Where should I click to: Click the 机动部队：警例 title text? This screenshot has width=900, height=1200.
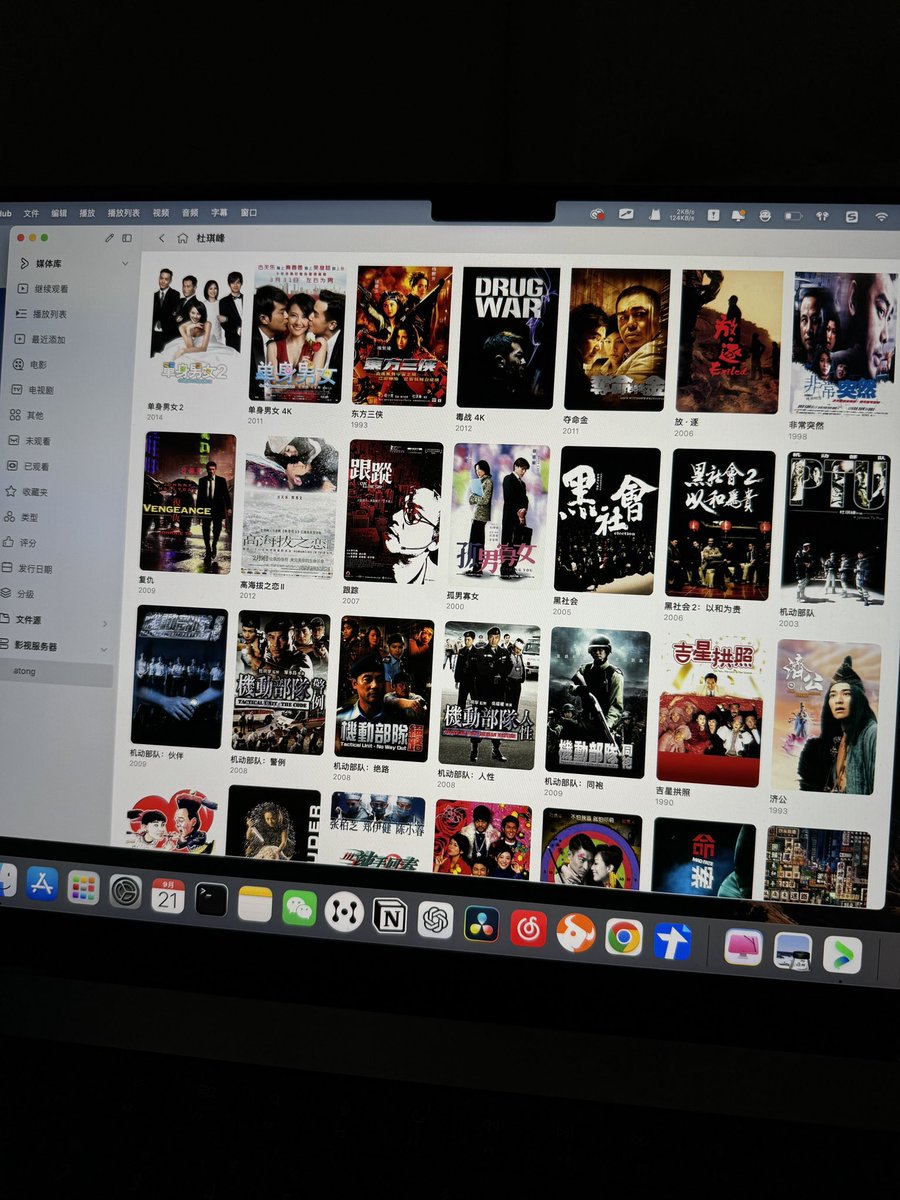[257, 760]
